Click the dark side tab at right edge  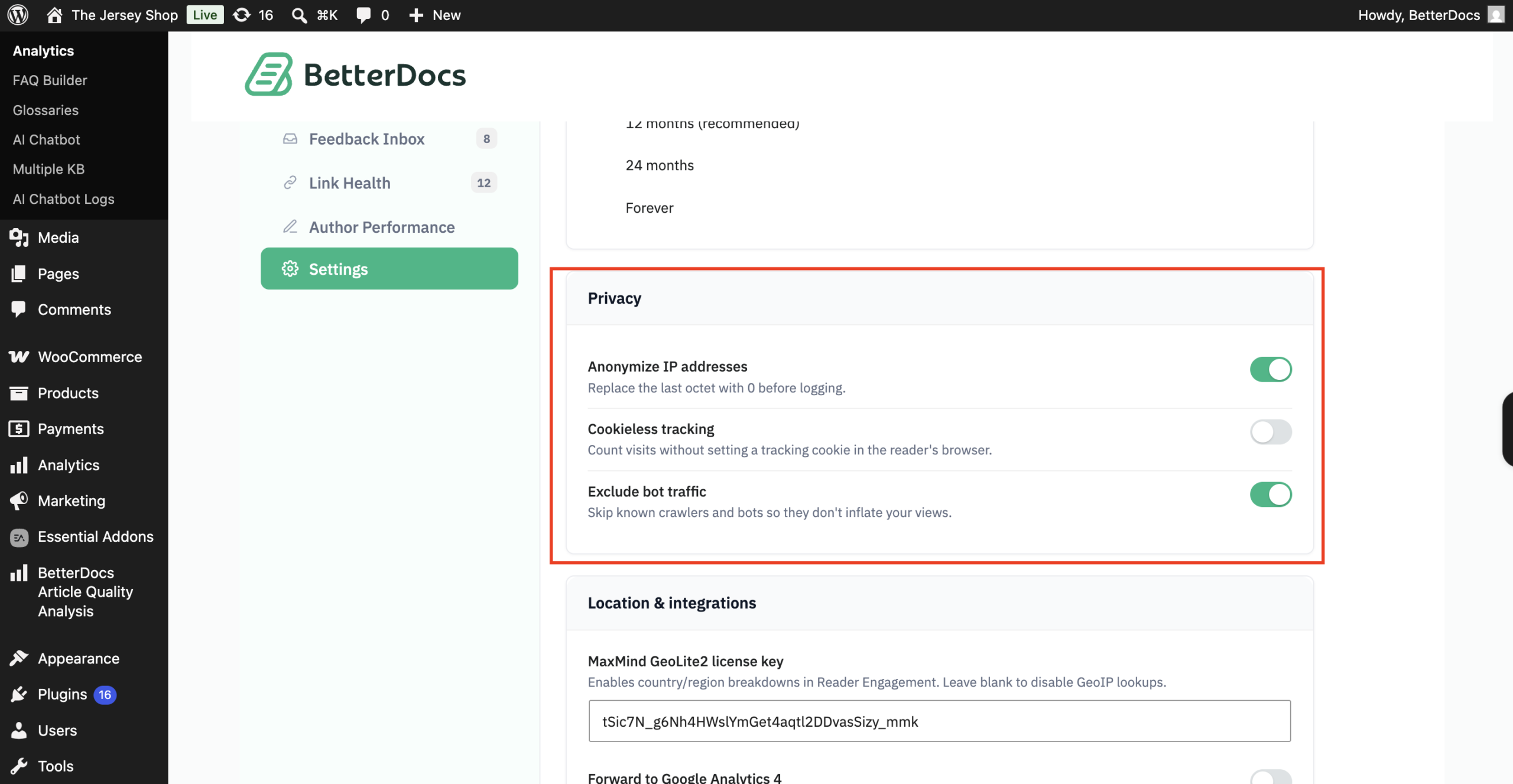[1508, 429]
